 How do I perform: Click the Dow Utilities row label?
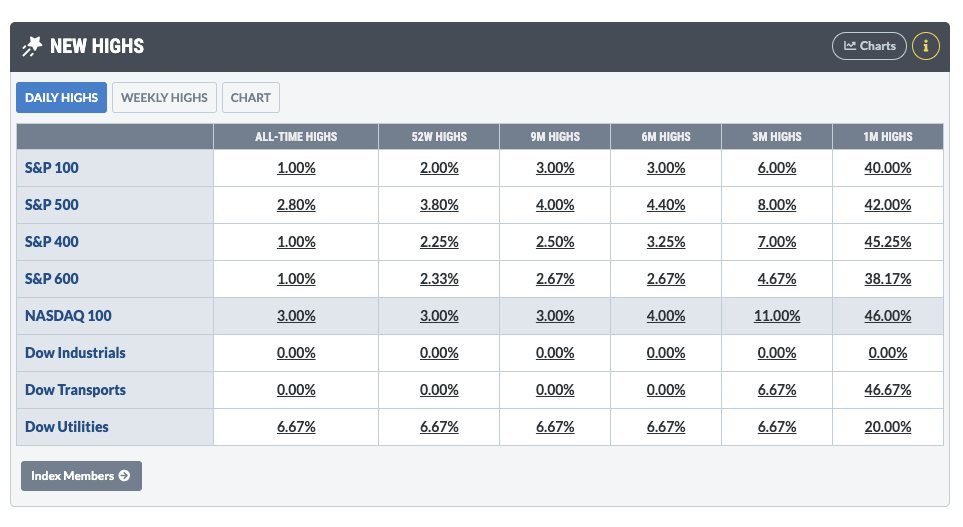67,427
